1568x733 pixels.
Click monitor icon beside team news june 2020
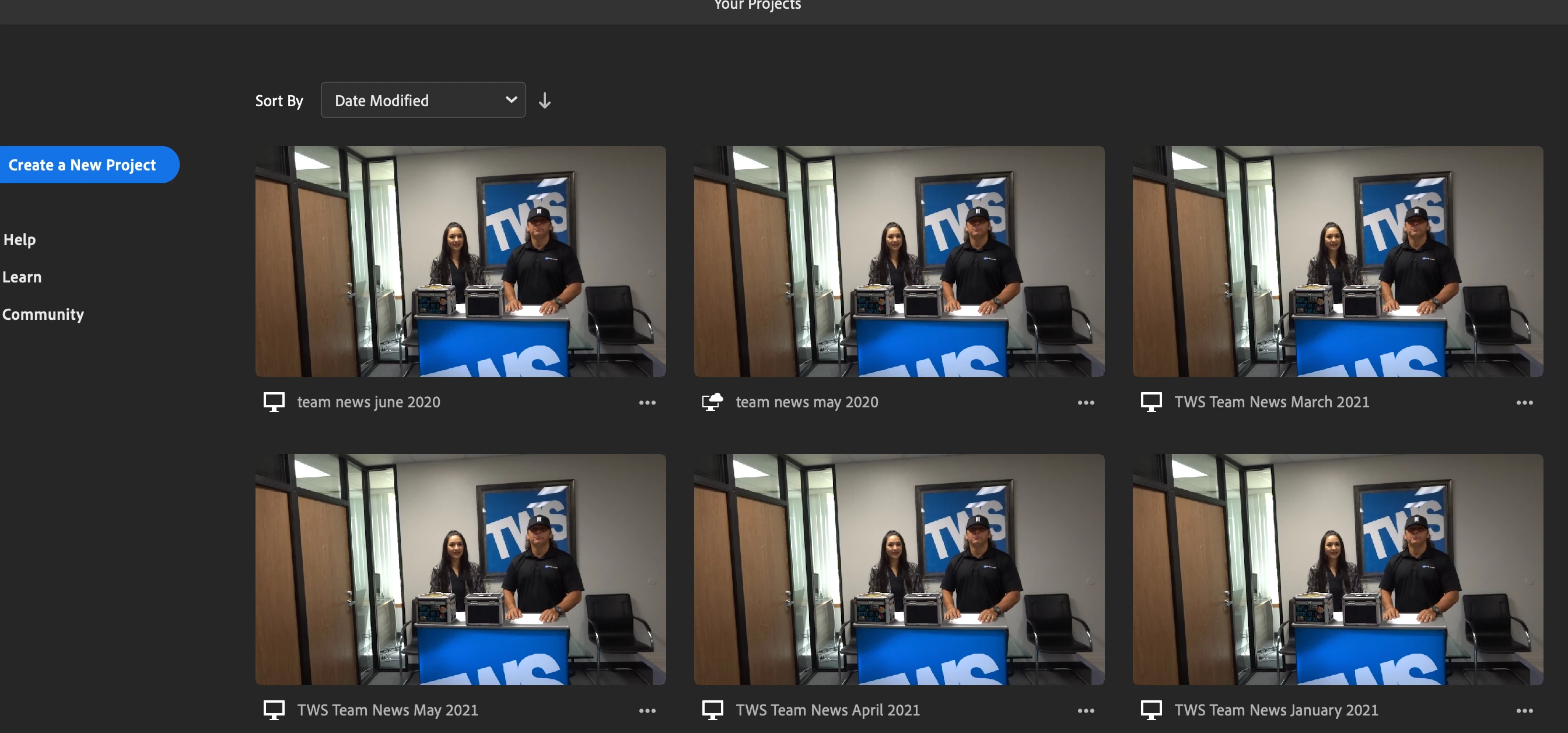coord(274,402)
